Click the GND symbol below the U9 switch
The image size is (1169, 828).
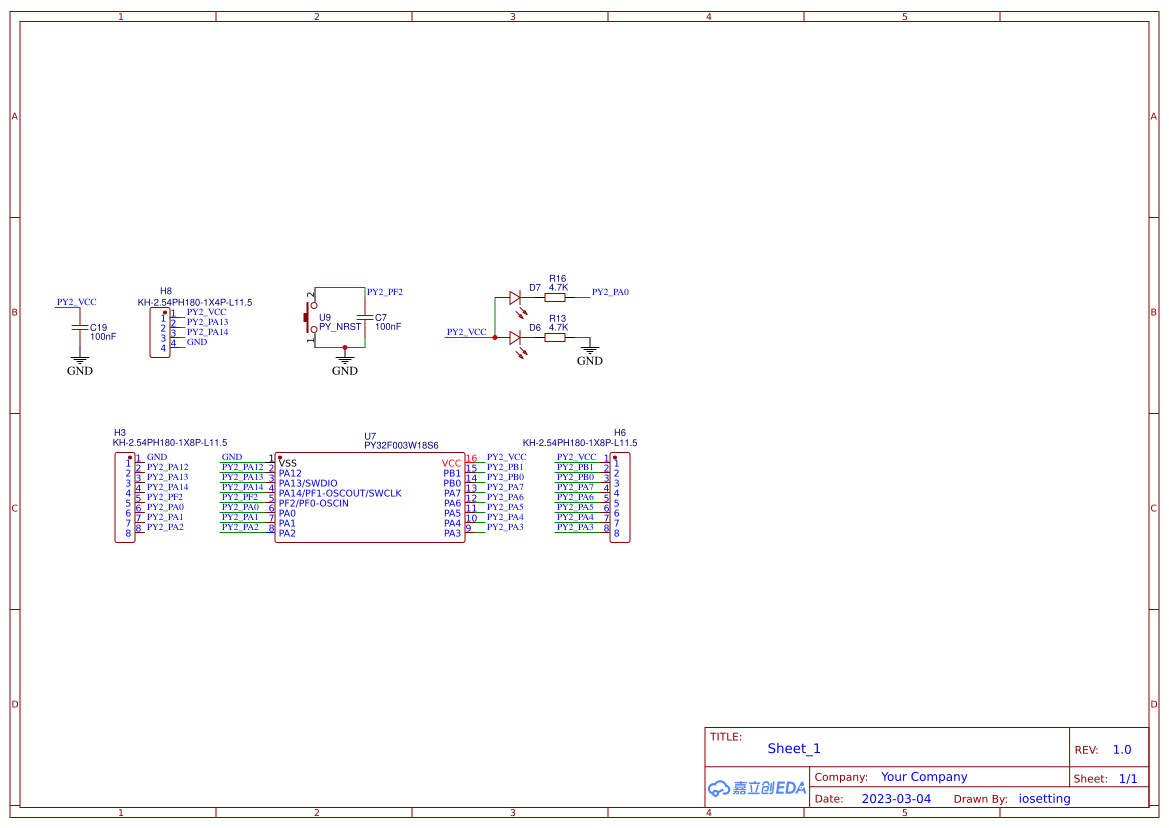(344, 366)
